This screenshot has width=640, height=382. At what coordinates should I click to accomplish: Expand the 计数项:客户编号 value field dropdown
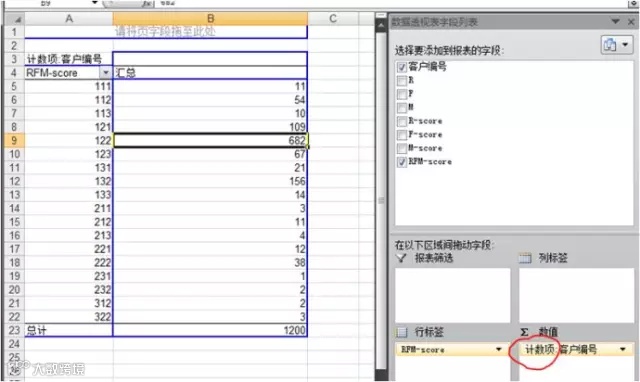coord(622,349)
